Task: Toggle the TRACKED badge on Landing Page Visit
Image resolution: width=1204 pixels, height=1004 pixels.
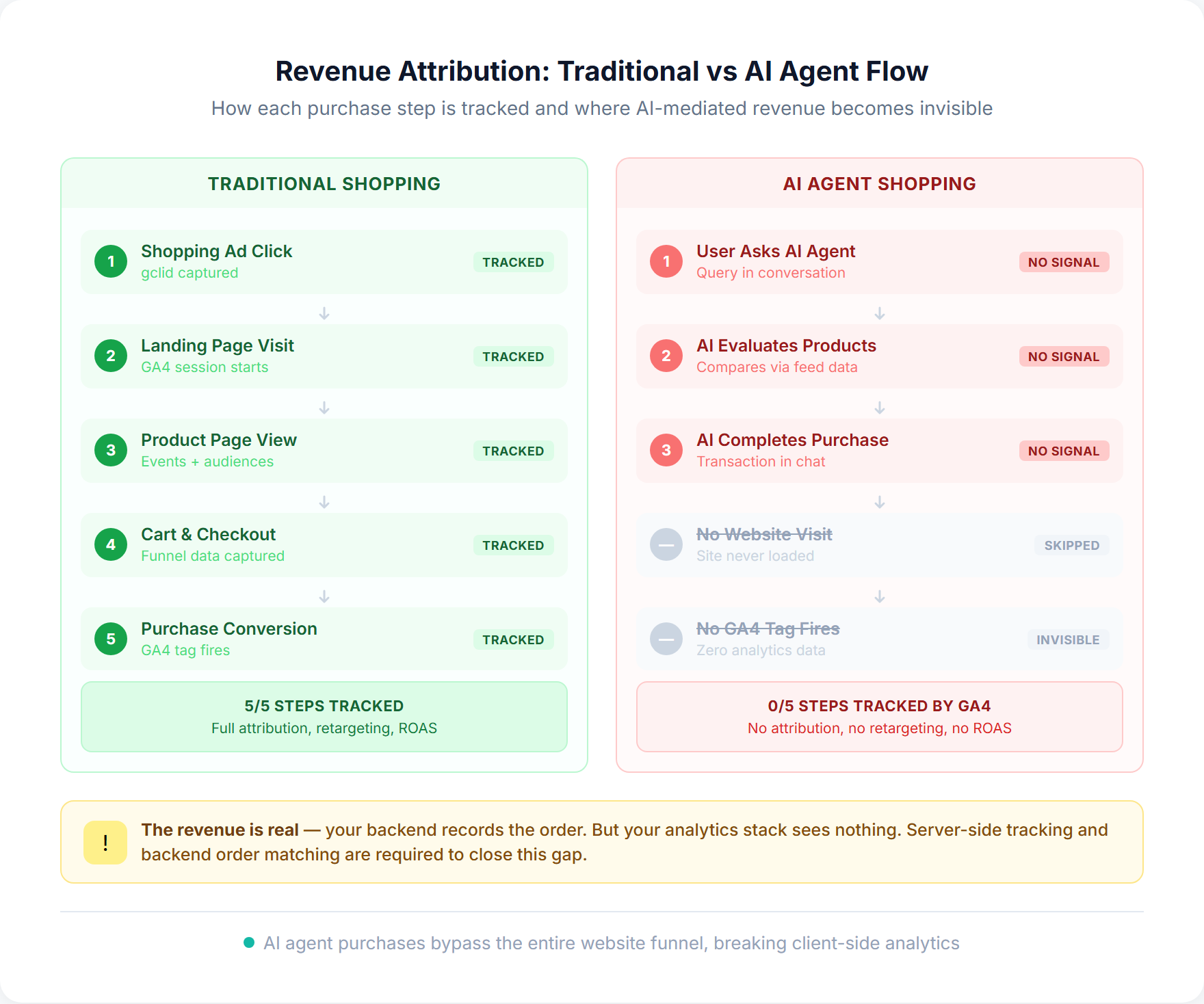Action: (x=514, y=356)
